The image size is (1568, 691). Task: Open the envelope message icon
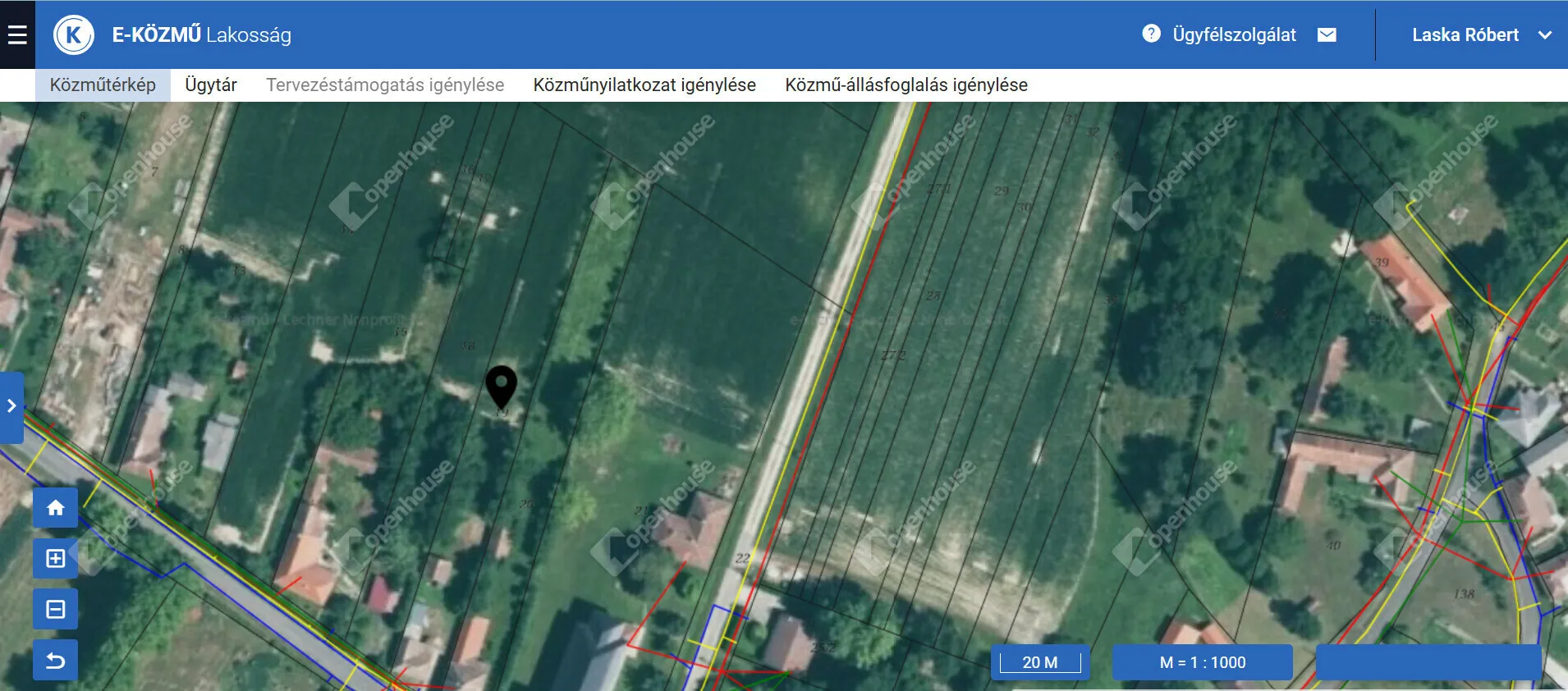pyautogui.click(x=1327, y=34)
